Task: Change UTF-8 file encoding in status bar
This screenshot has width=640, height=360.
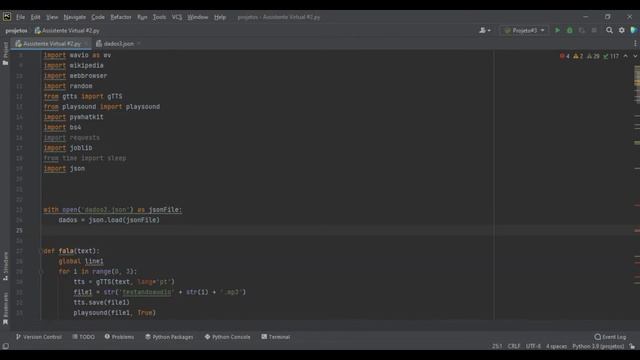Action: pos(533,347)
